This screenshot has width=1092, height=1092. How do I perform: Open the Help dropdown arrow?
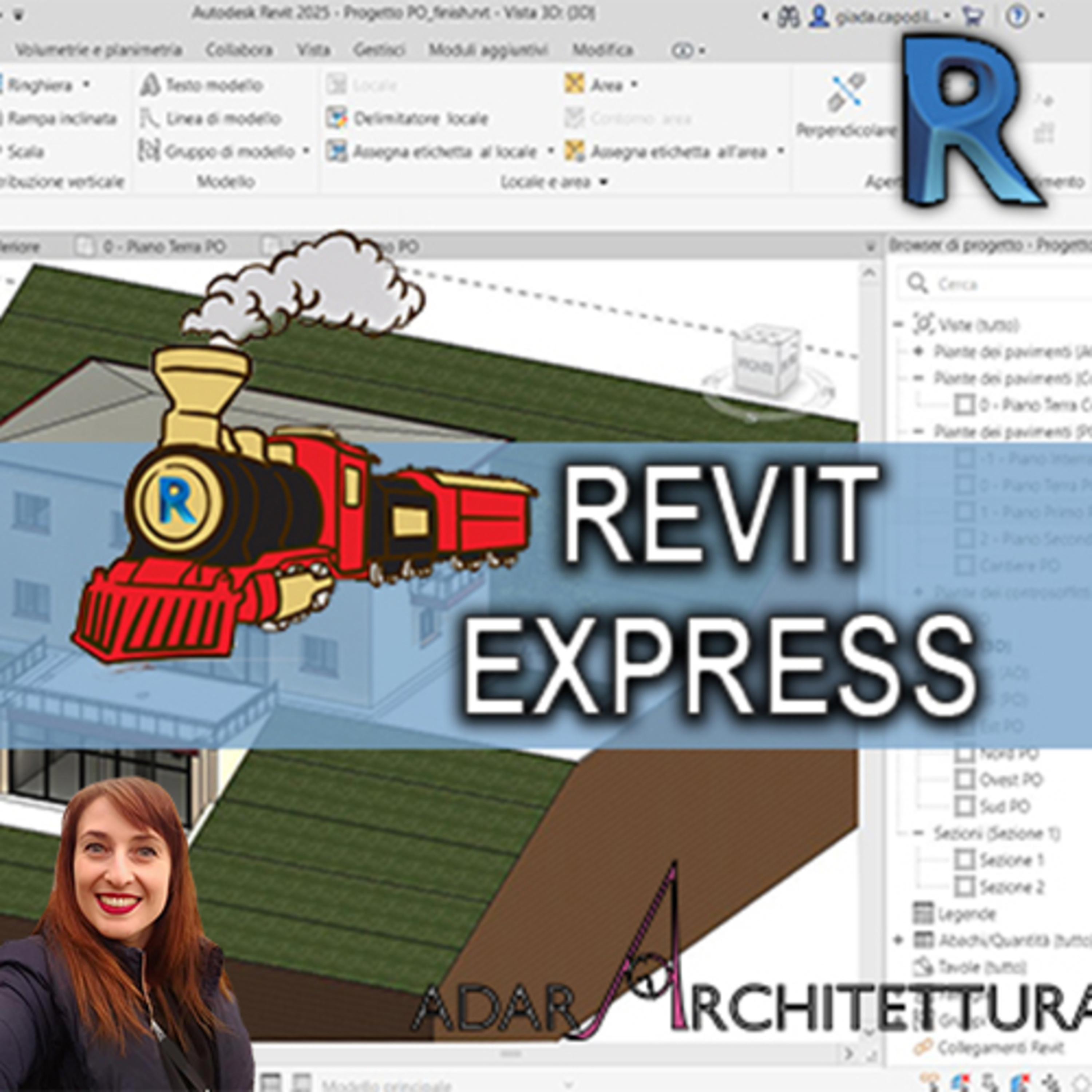click(x=1041, y=16)
